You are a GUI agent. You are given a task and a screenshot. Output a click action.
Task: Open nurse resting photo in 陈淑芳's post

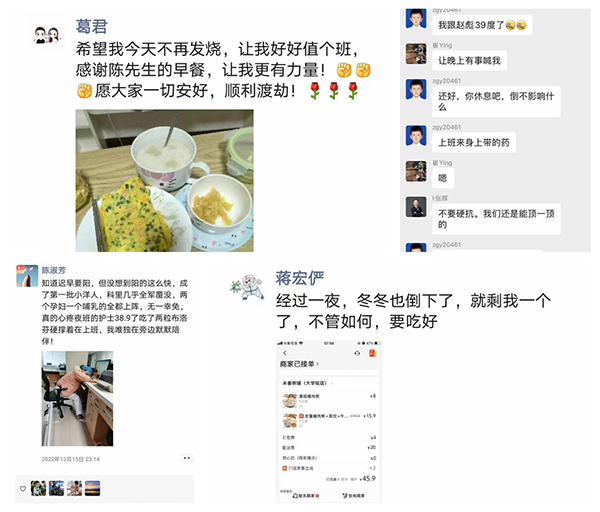(x=77, y=398)
